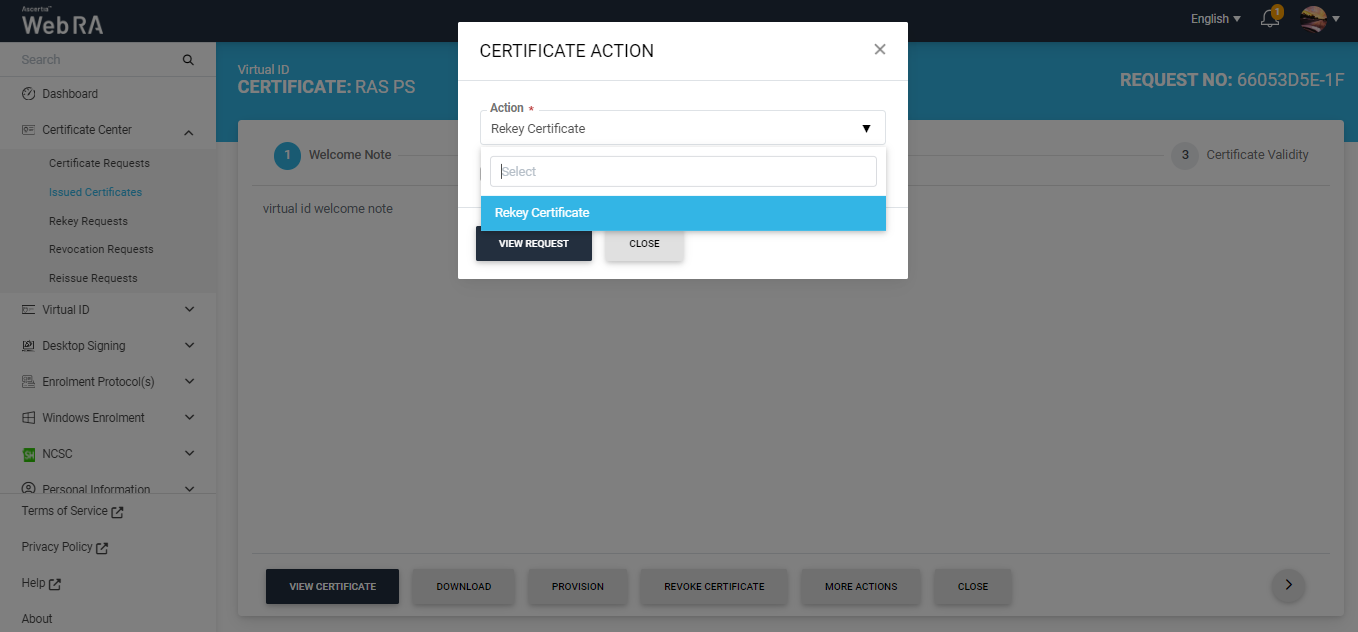This screenshot has height=632, width=1358.
Task: Click the Desktop Signing sidebar icon
Action: click(x=29, y=346)
